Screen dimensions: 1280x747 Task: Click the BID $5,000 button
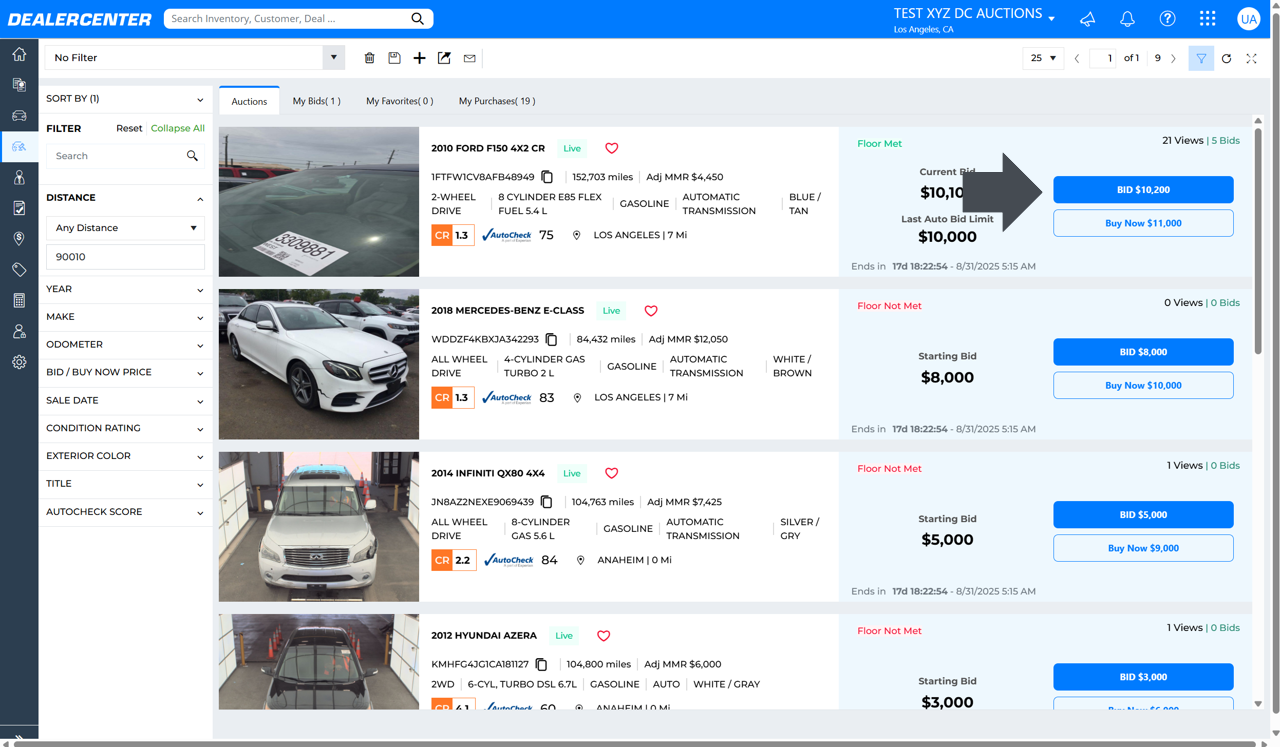(x=1143, y=515)
